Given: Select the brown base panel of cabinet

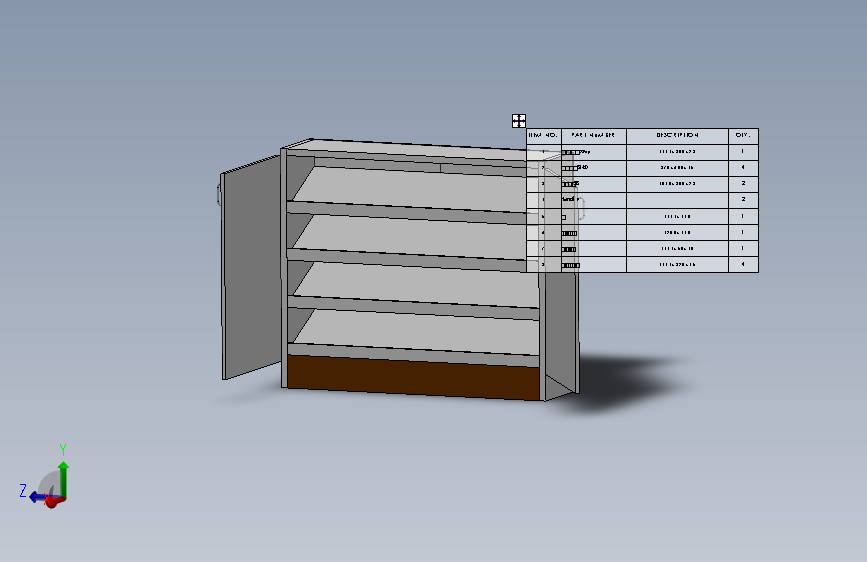Looking at the screenshot, I should coord(413,377).
